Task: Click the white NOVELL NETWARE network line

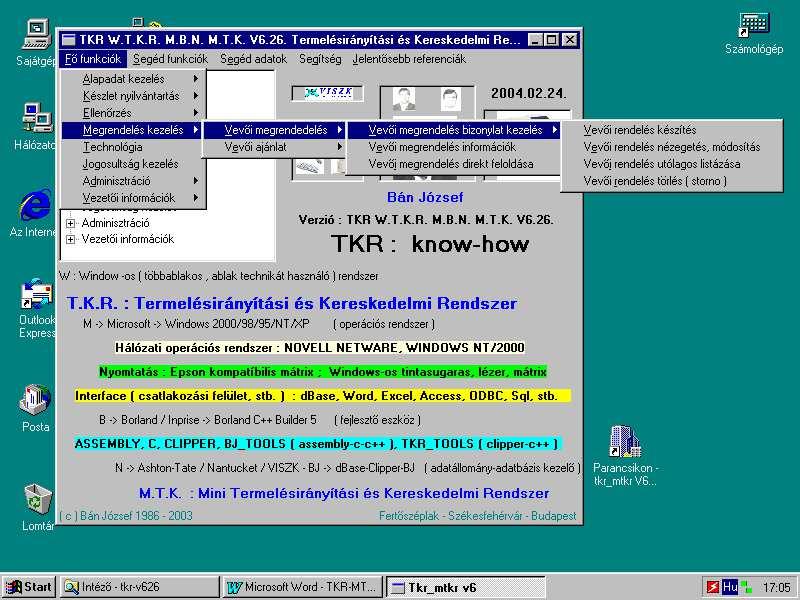Action: [x=319, y=348]
